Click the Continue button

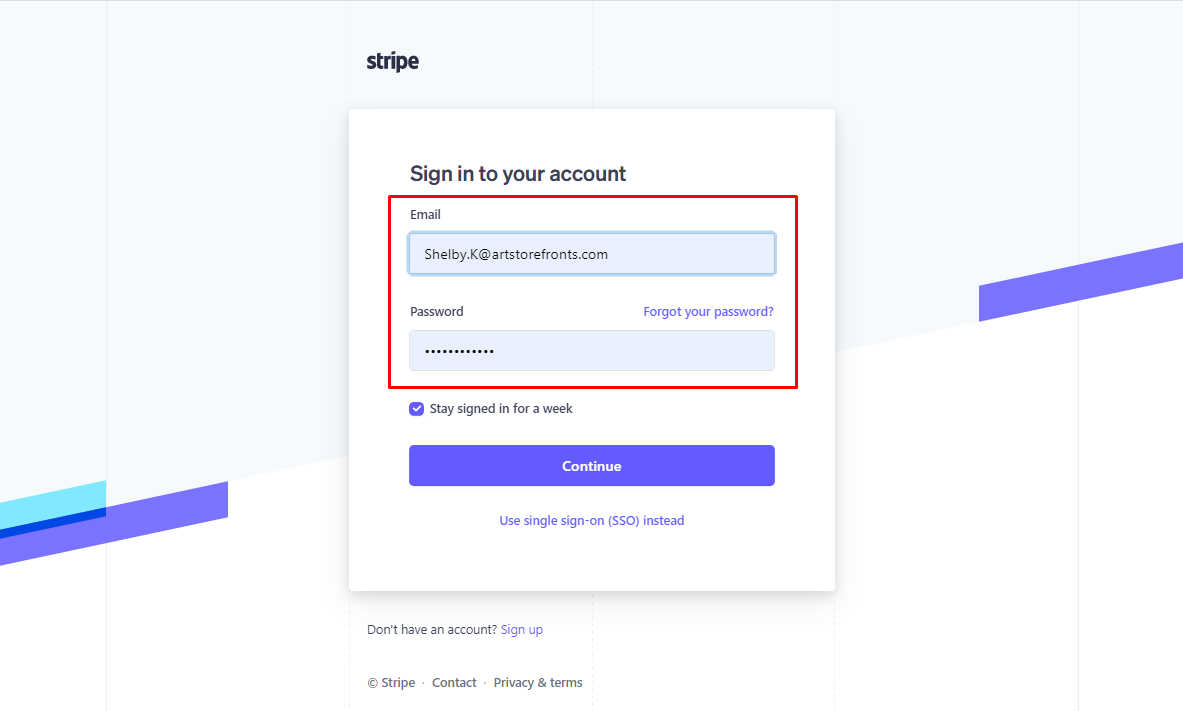[x=591, y=465]
